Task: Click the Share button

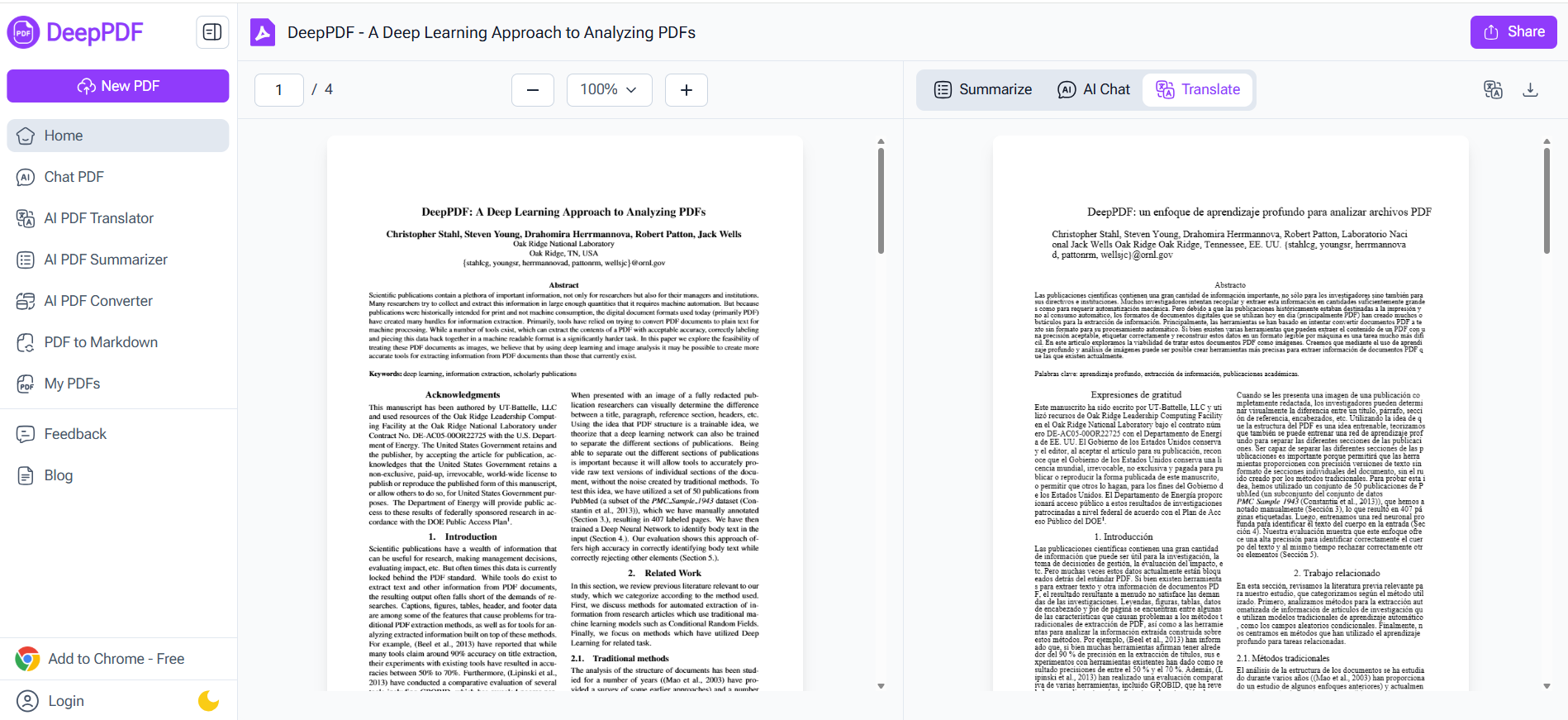Action: [x=1513, y=32]
